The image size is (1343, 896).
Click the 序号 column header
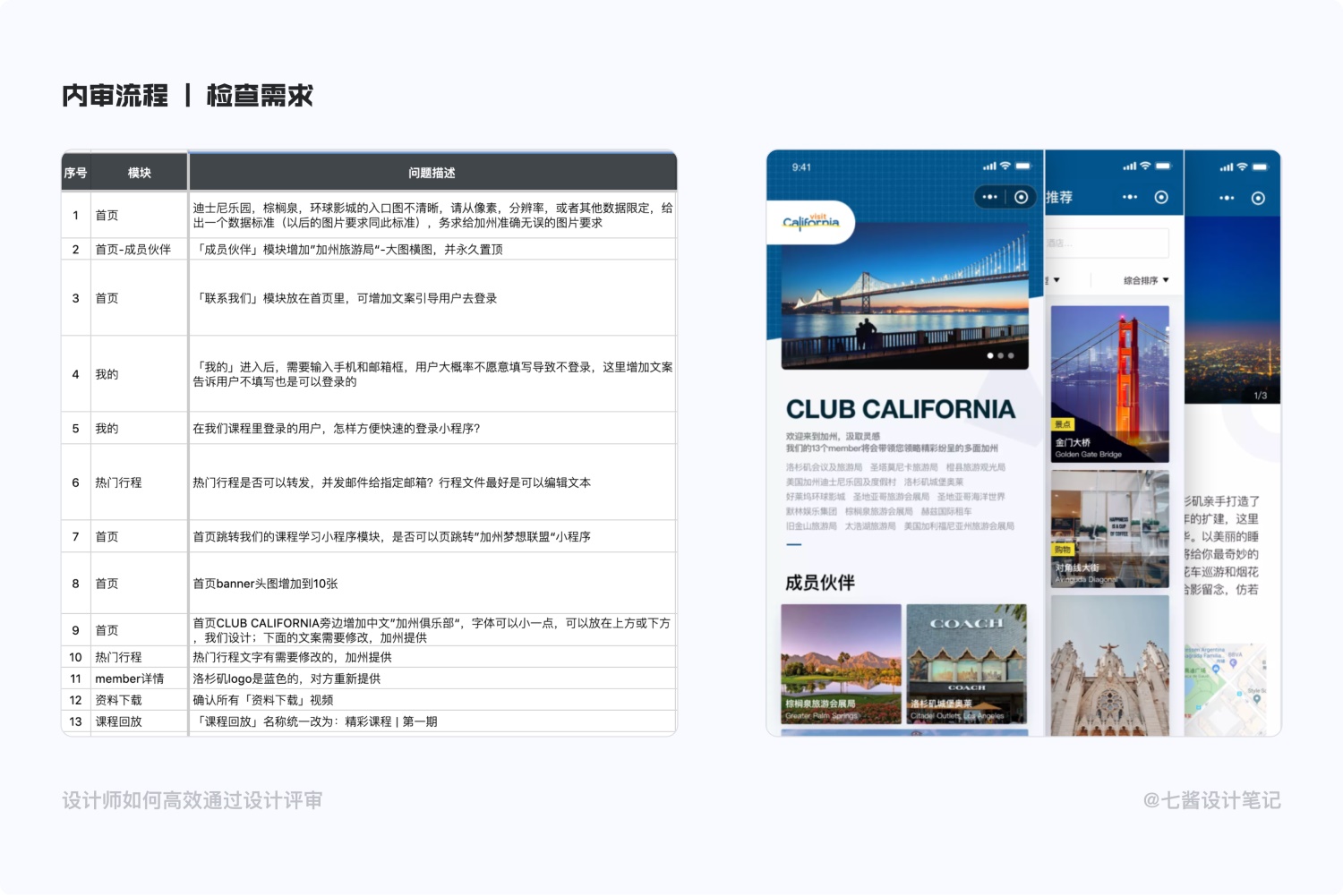click(x=75, y=172)
